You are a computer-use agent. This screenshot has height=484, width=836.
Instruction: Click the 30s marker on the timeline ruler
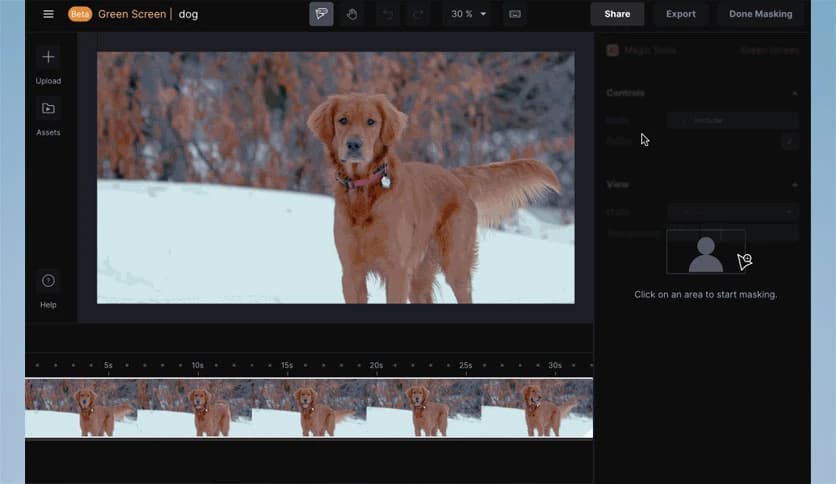(555, 365)
